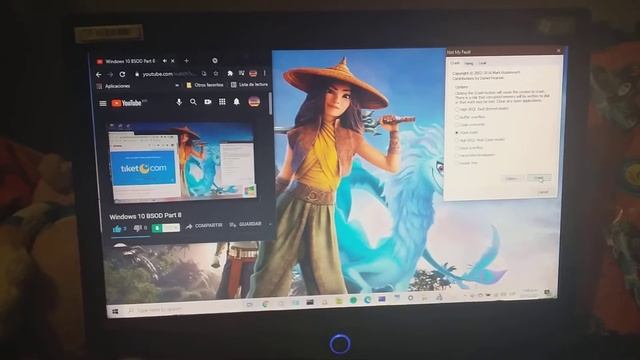Open Aplicaciones bookmarks shortcut
Screen dimensions: 640x360
(x=113, y=86)
